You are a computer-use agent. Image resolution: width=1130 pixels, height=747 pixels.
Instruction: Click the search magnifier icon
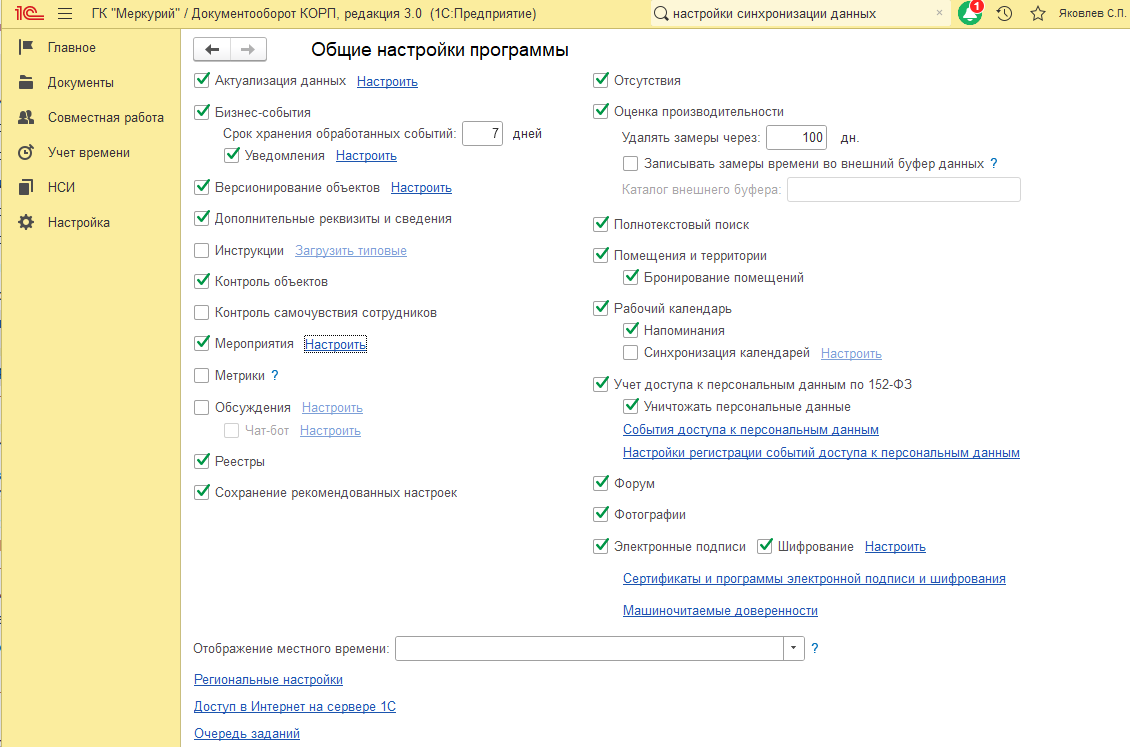661,14
